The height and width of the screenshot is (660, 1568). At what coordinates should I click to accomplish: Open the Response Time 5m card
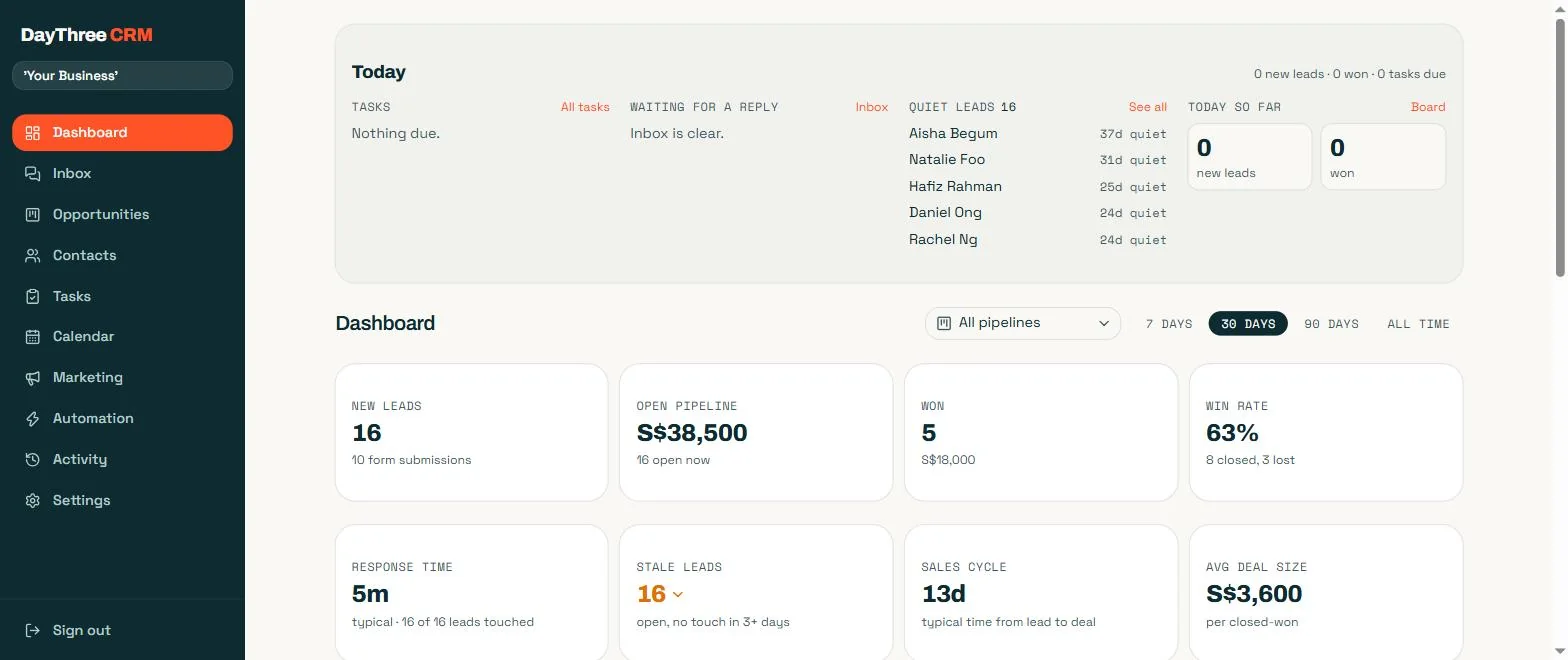point(471,592)
